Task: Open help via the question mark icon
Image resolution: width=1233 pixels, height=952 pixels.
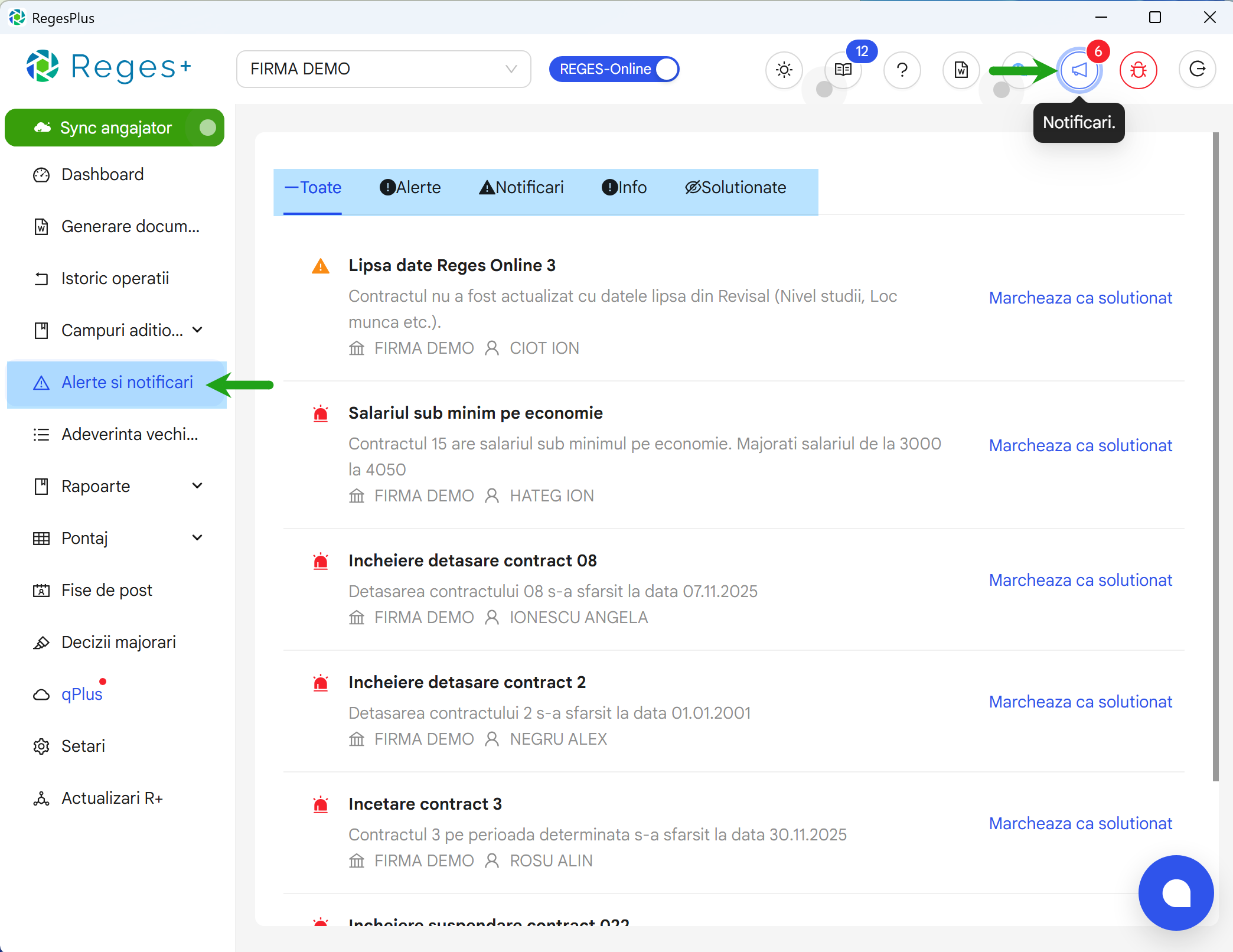Action: (902, 70)
